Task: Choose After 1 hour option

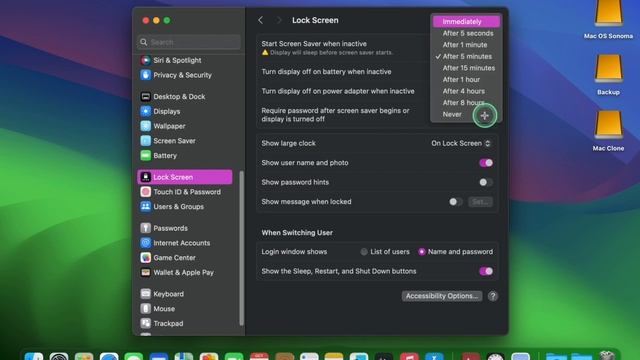Action: [466, 80]
